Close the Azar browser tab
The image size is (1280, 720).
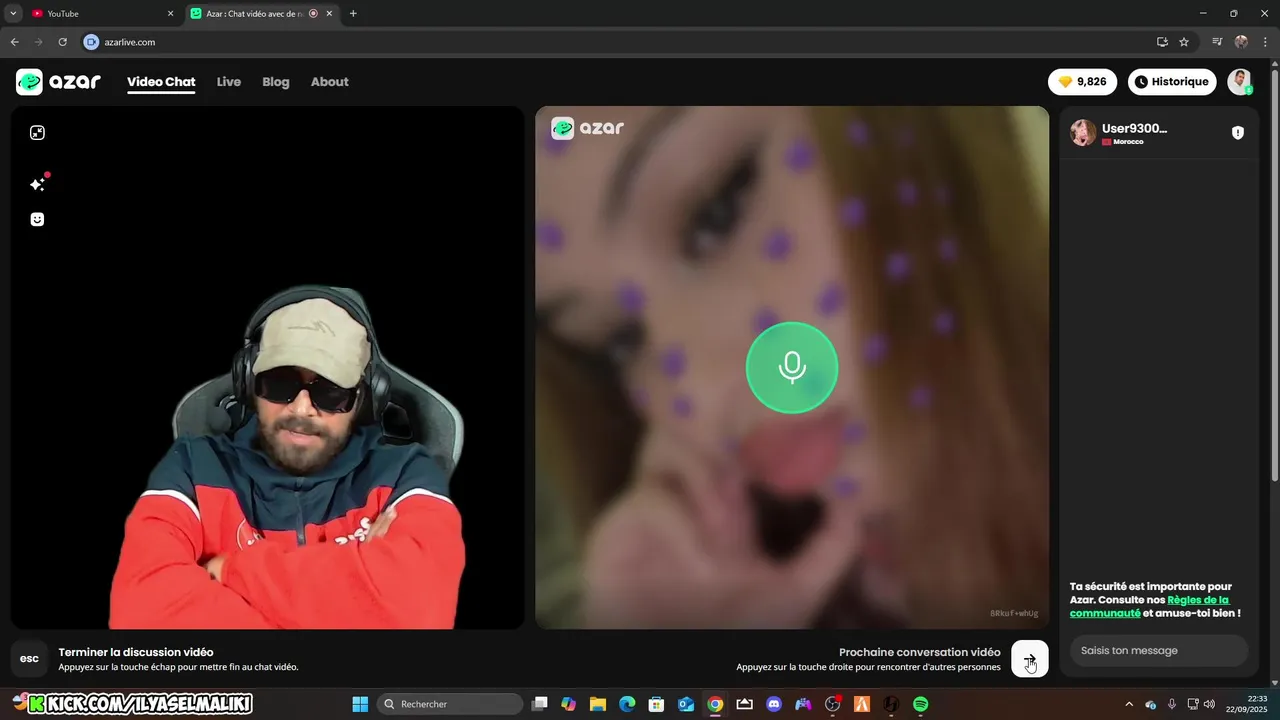pyautogui.click(x=329, y=14)
